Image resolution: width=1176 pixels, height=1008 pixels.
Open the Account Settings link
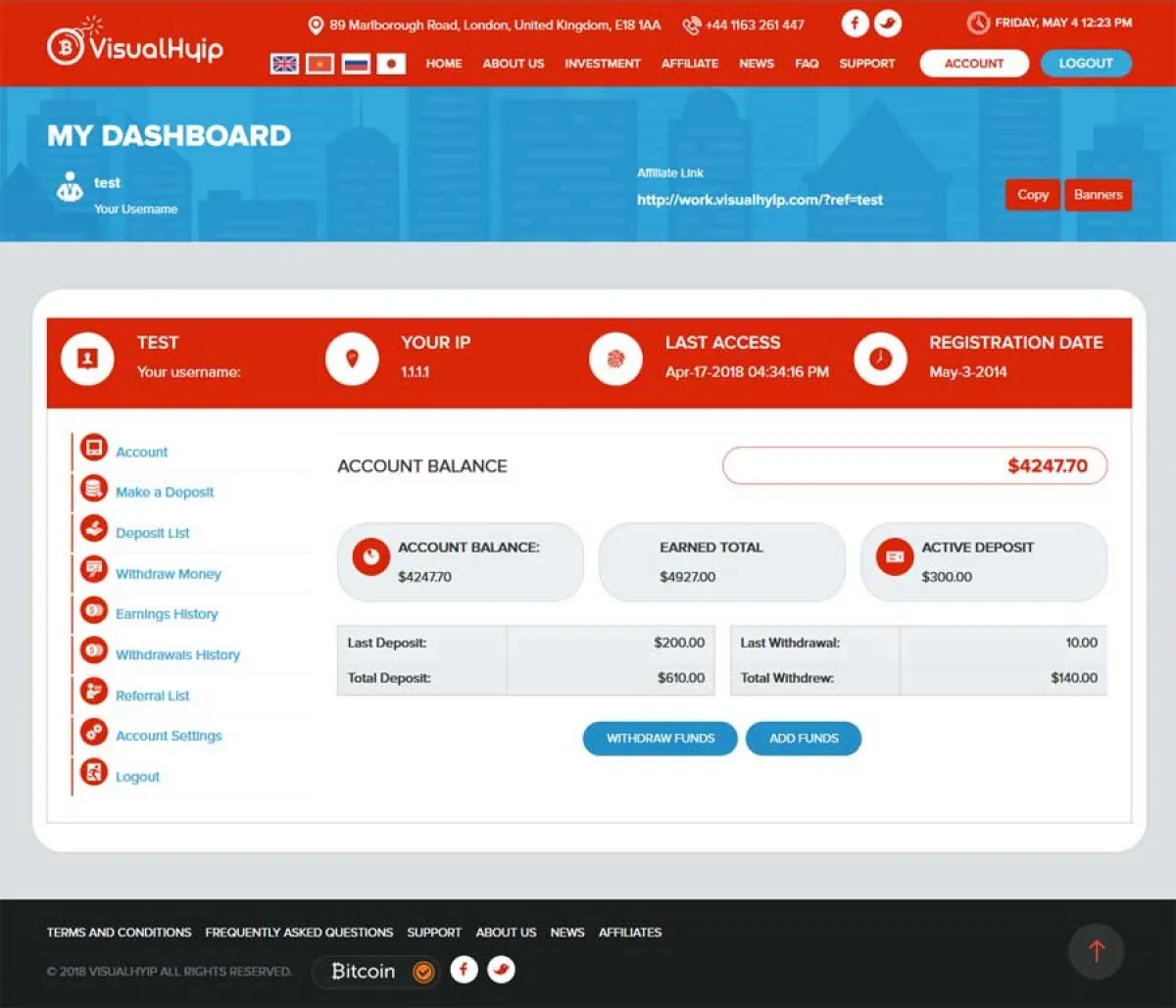pos(169,736)
